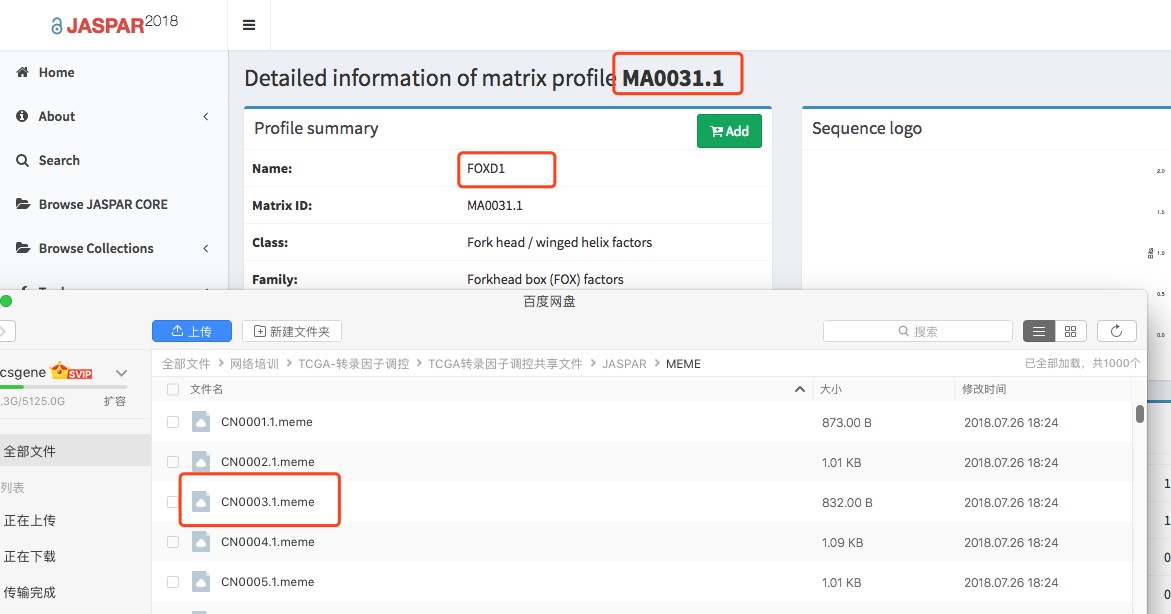
Task: Open Browse JASPAR CORE
Action: point(103,205)
